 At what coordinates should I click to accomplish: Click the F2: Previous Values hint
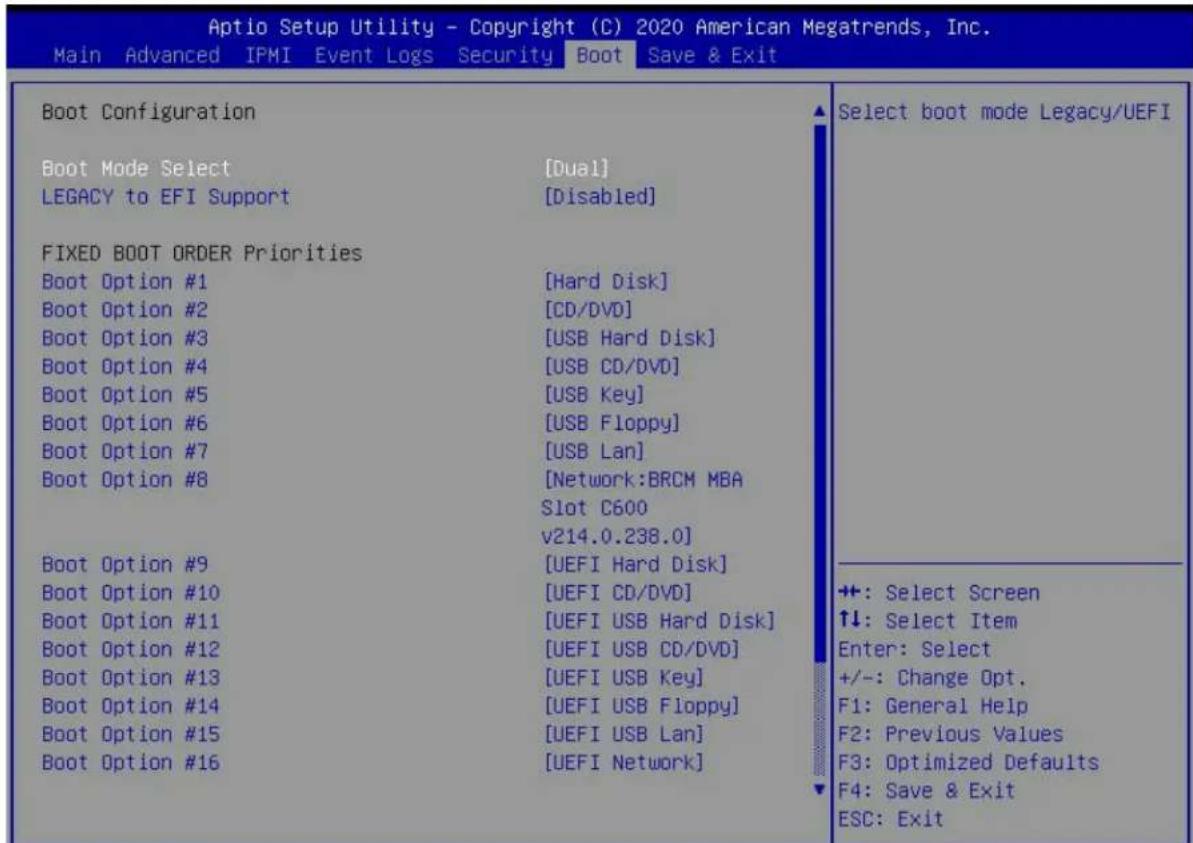coord(950,734)
